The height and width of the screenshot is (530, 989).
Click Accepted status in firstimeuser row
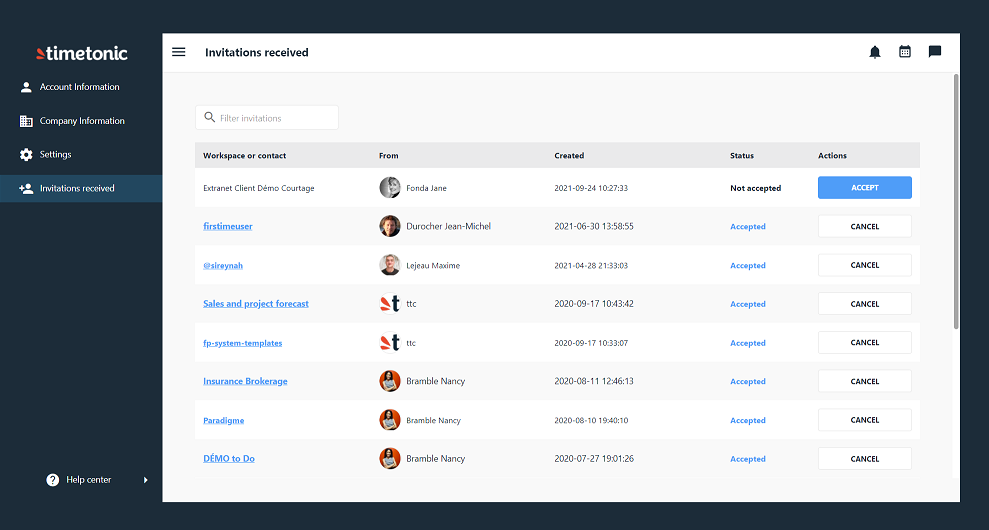(x=747, y=227)
